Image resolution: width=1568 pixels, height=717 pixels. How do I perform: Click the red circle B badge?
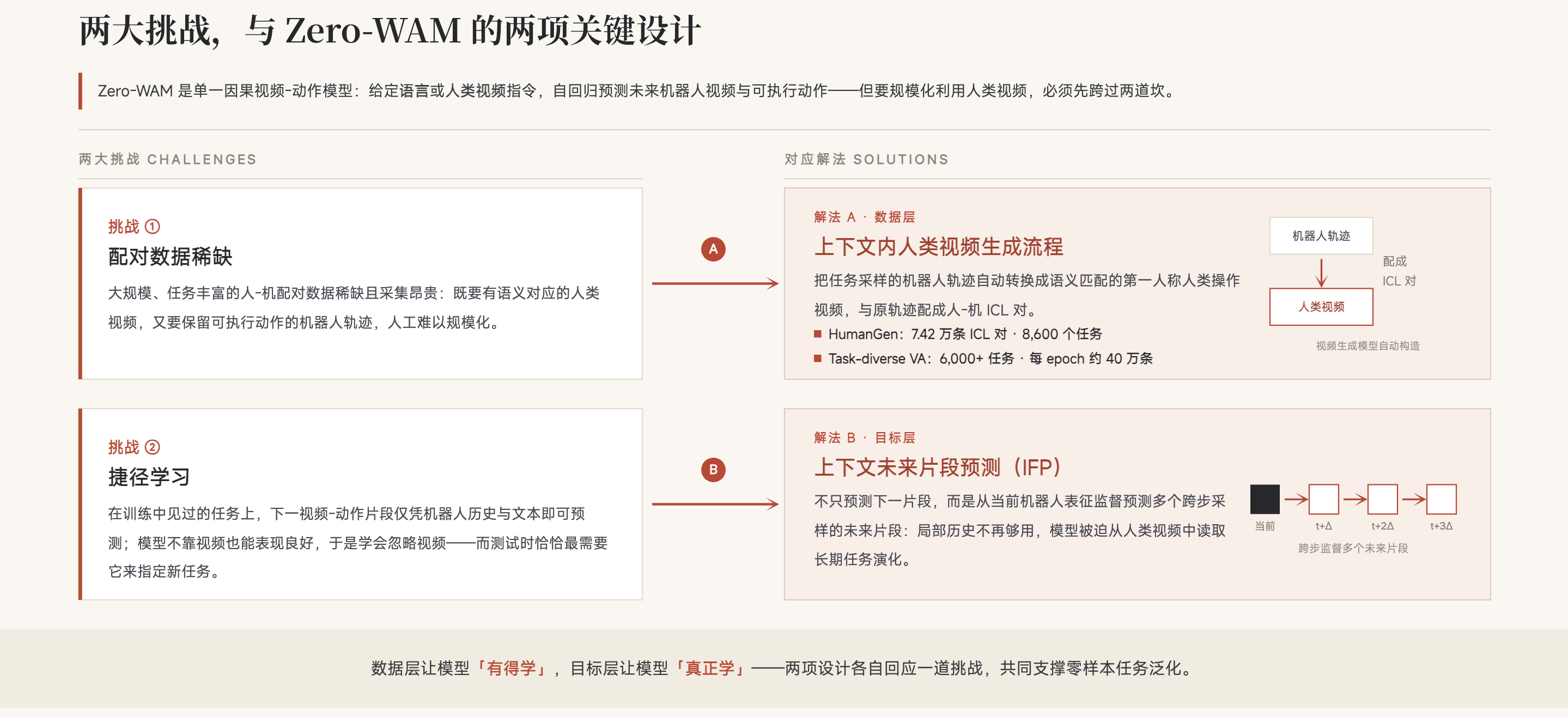(713, 470)
